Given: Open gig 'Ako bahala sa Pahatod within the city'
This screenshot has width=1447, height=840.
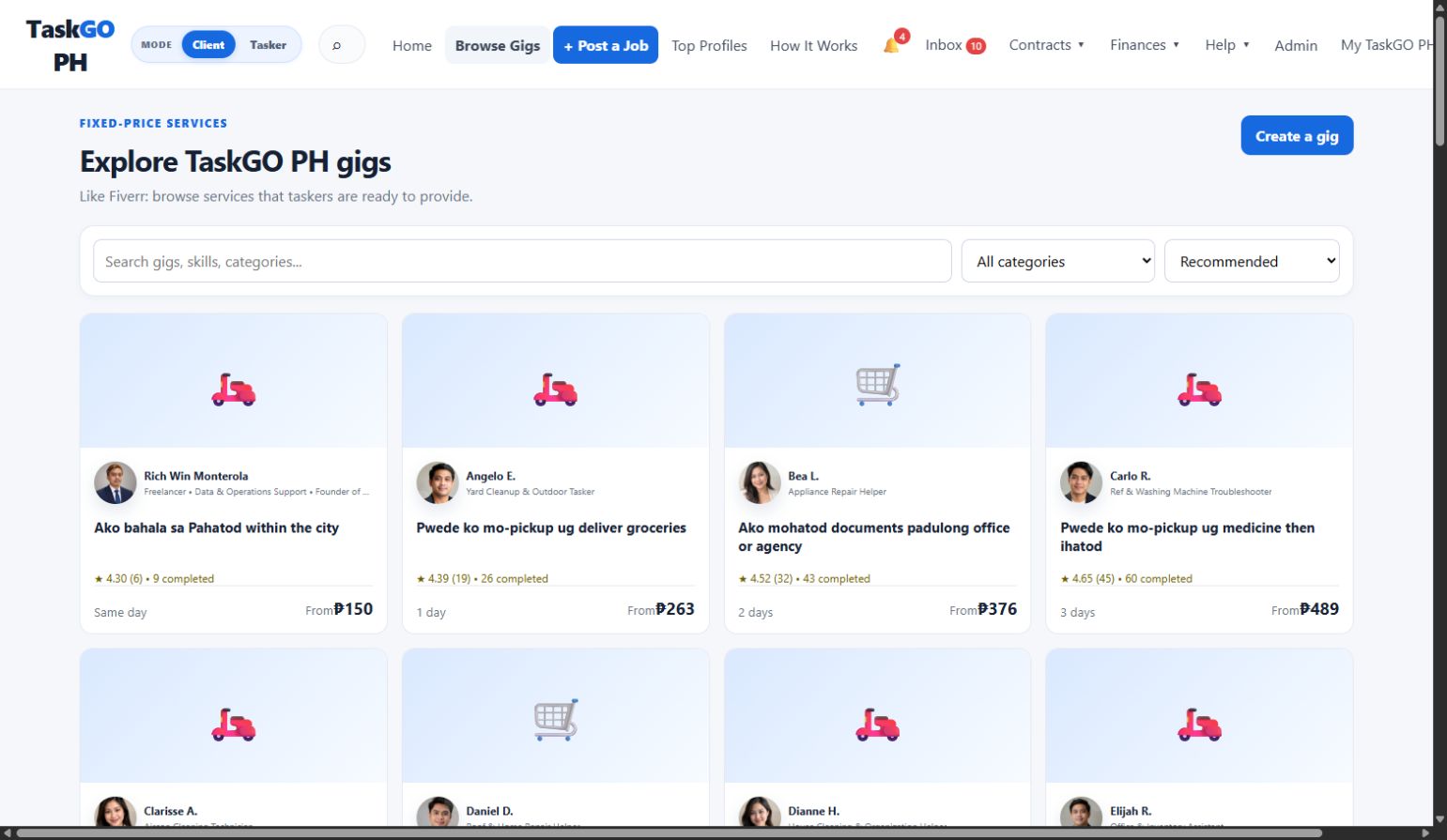Looking at the screenshot, I should click(x=216, y=527).
